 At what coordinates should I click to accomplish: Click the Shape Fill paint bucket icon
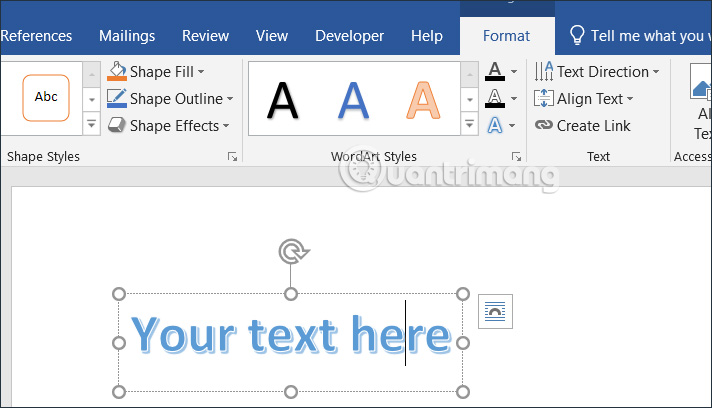click(117, 71)
